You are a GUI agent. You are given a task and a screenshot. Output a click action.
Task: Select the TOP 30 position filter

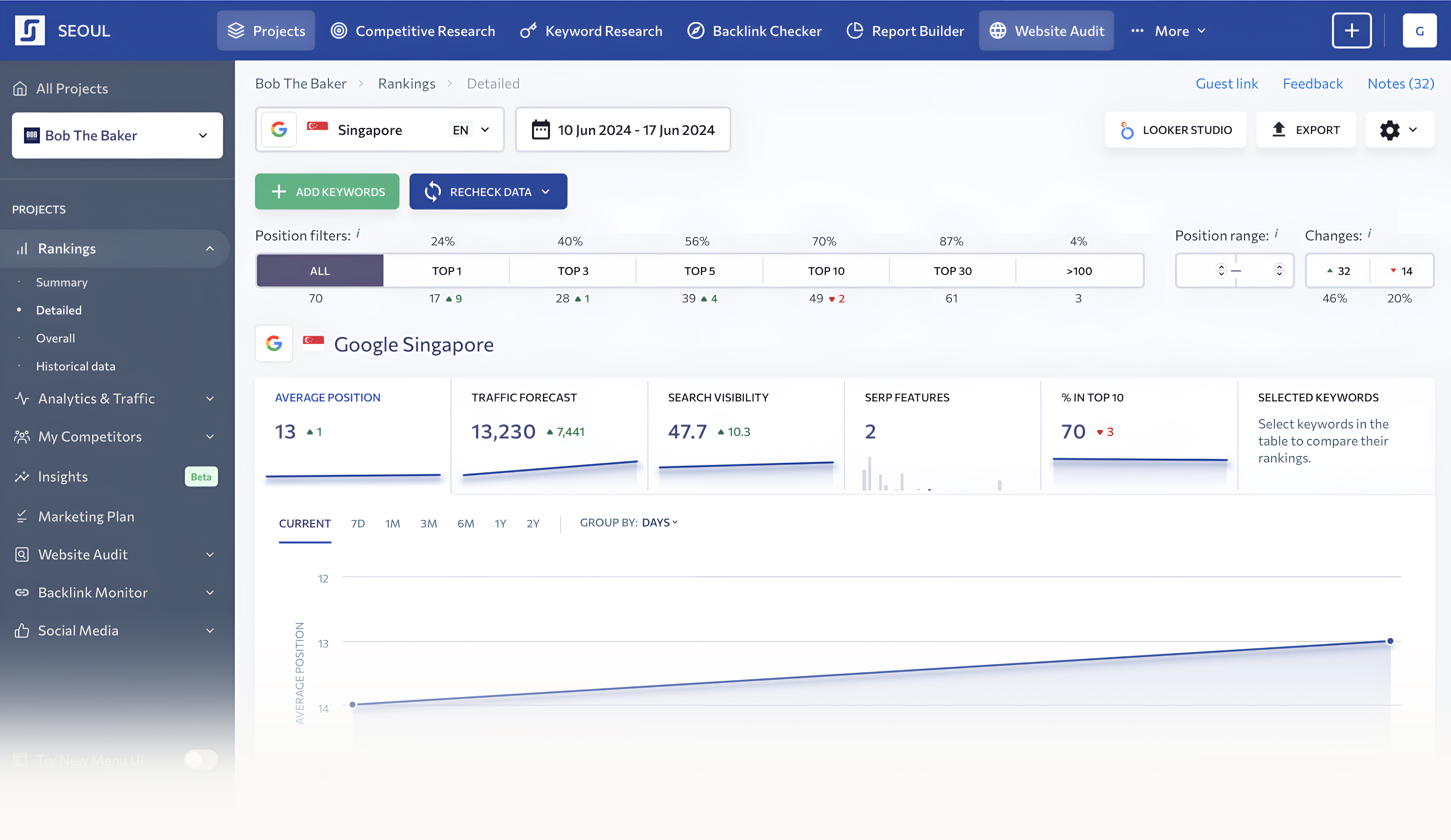[952, 271]
